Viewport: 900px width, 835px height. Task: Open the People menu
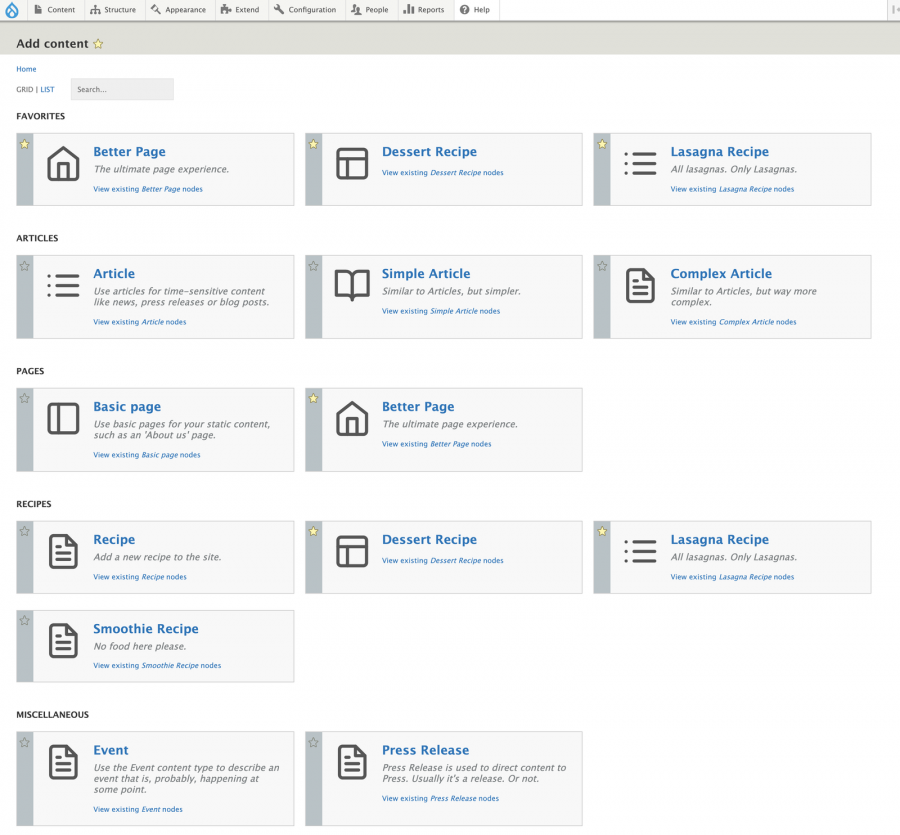click(x=370, y=10)
